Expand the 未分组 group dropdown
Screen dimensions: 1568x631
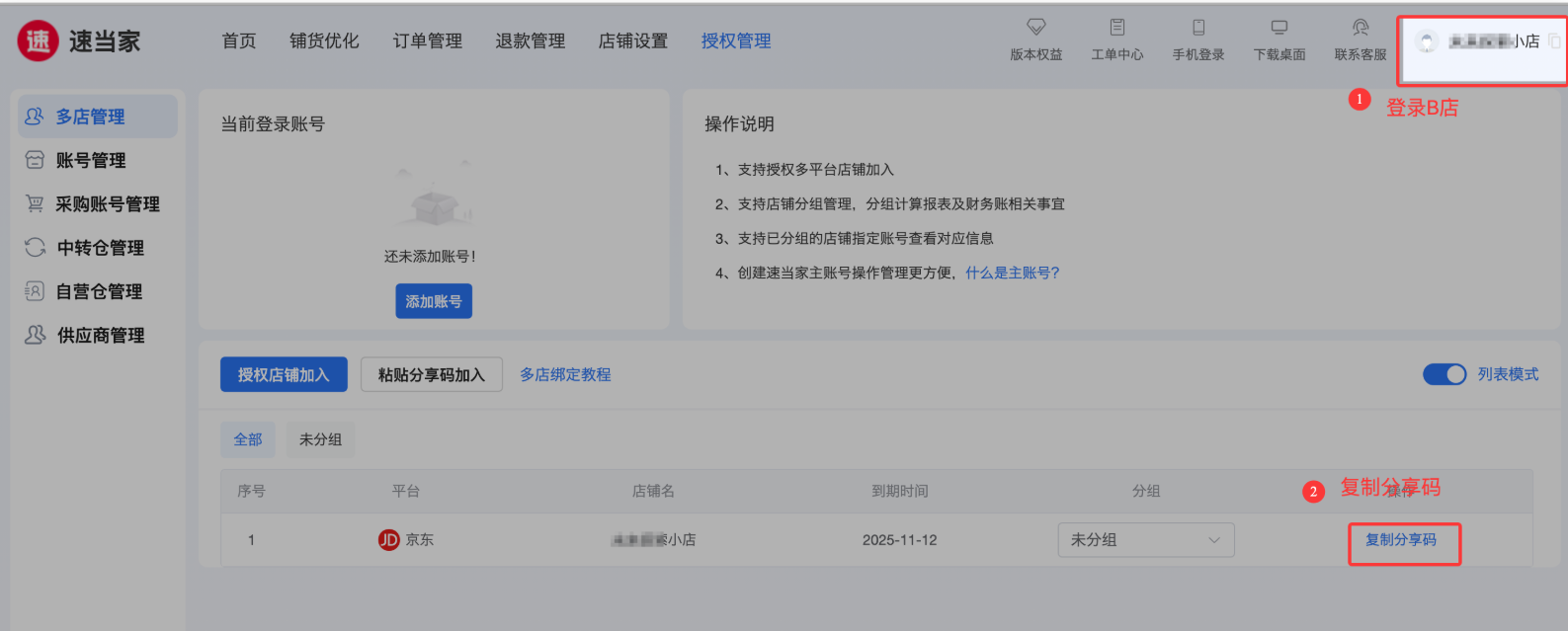[x=1145, y=540]
